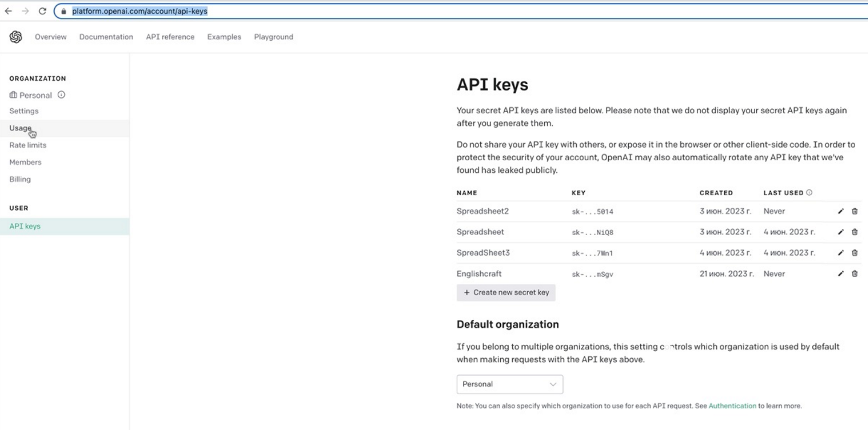This screenshot has width=868, height=430.
Task: Click info icon beside LAST USED header
Action: (809, 193)
